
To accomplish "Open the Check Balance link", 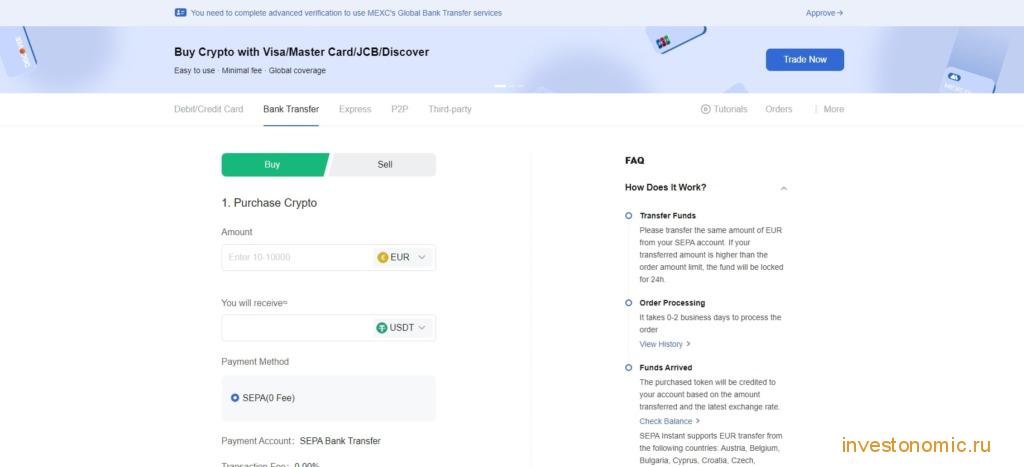I will pyautogui.click(x=669, y=421).
